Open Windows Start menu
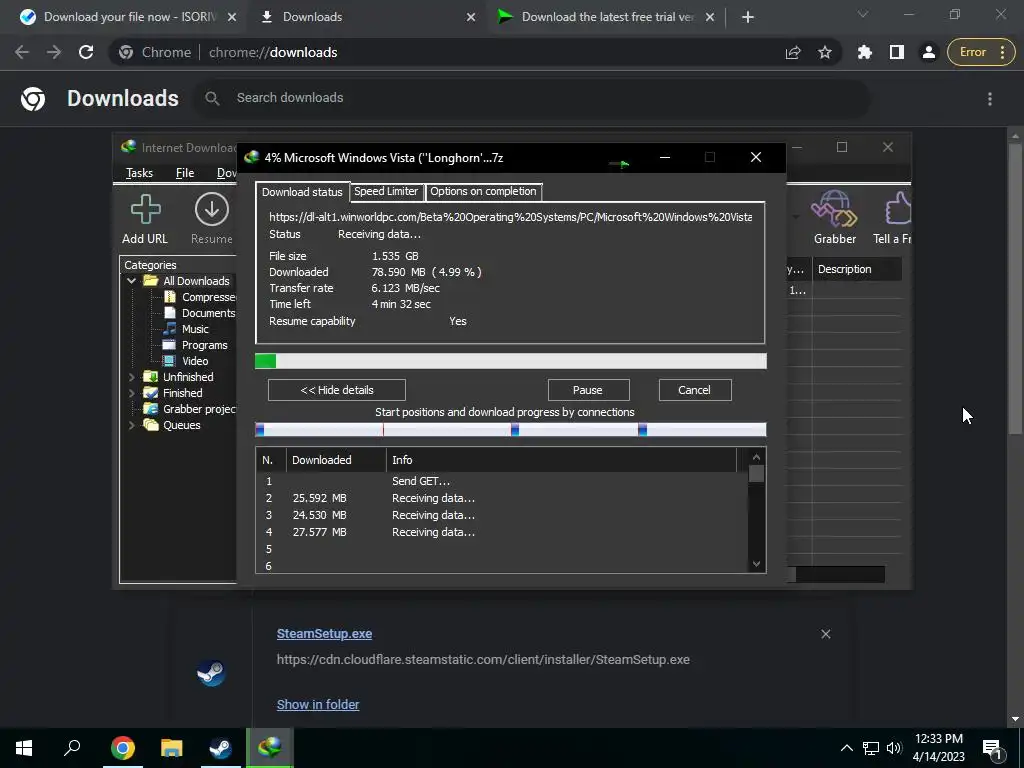Screen dimensions: 1024x768 pyautogui.click(x=24, y=748)
